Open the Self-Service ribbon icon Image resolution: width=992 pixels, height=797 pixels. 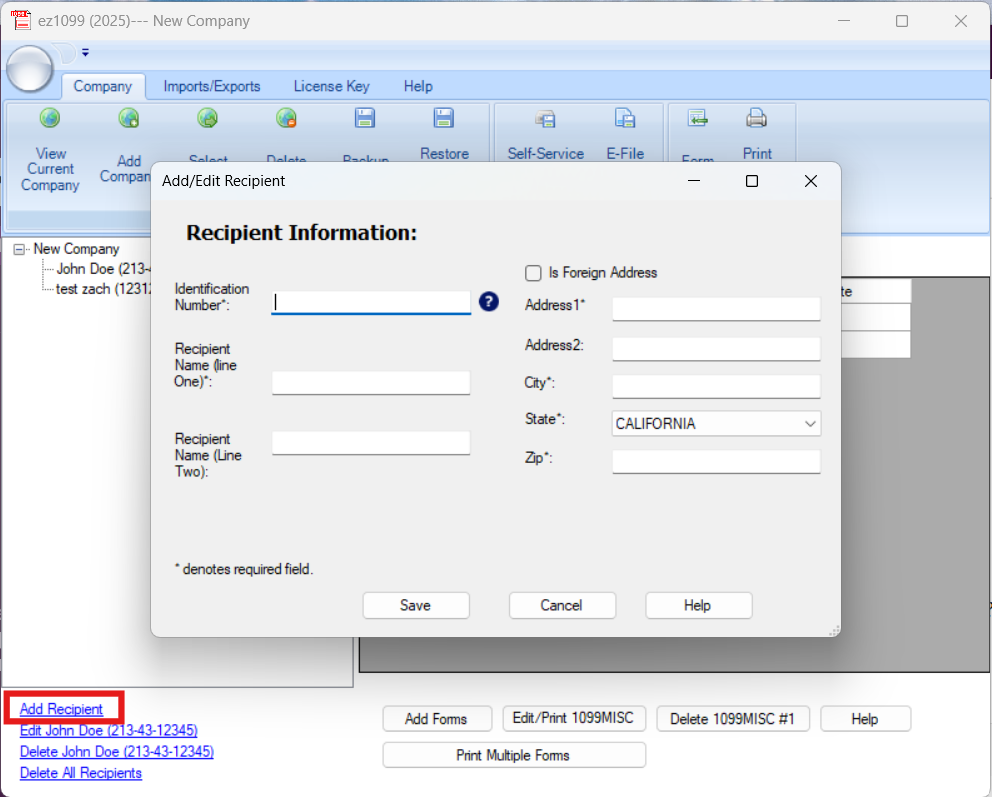tap(545, 119)
